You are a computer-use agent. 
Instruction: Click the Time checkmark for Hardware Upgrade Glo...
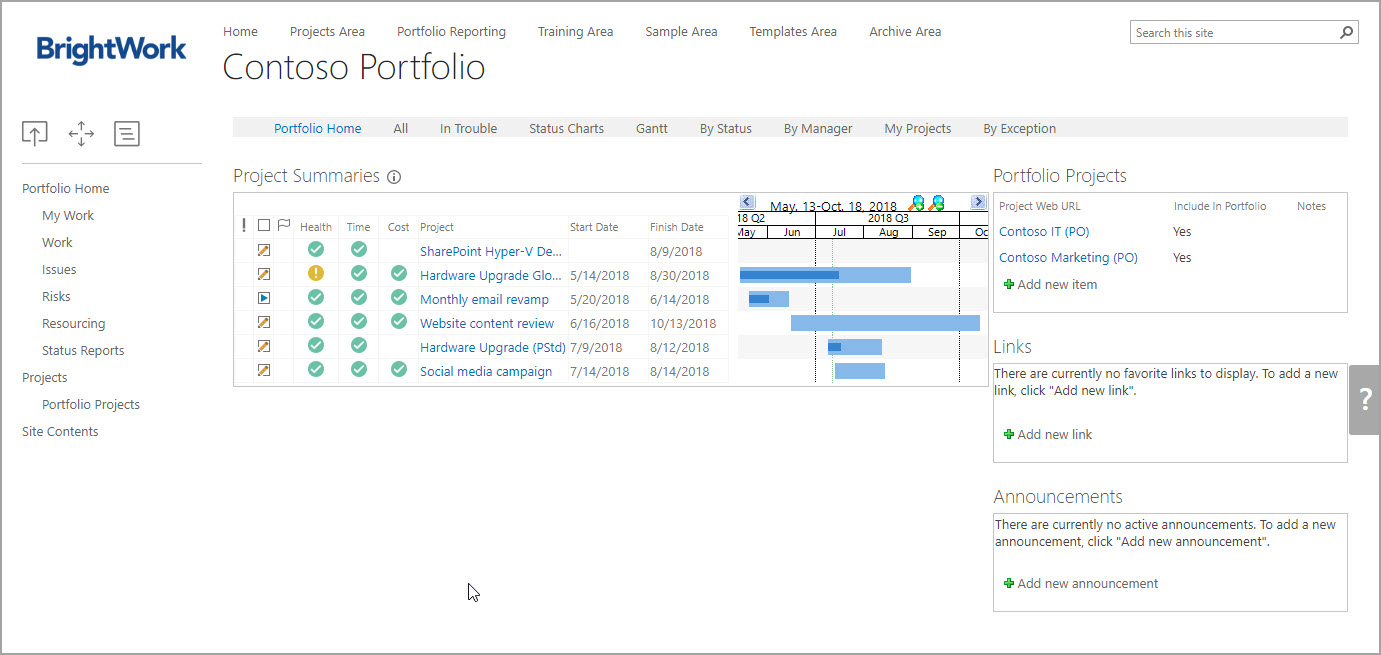coord(359,273)
